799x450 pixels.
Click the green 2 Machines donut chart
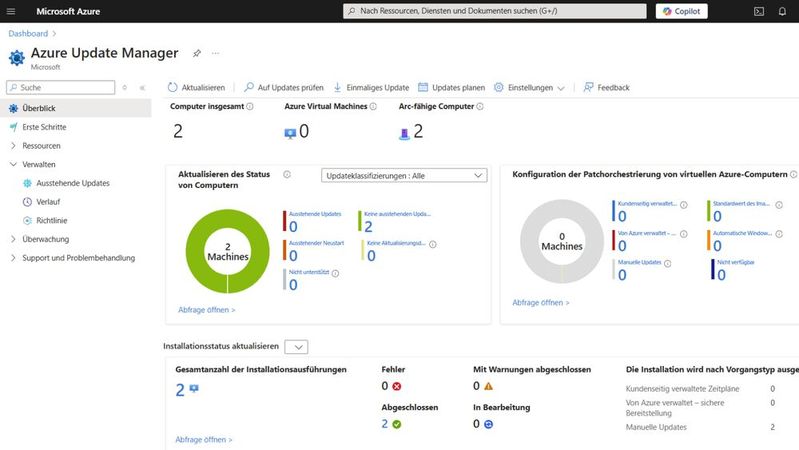pos(228,251)
